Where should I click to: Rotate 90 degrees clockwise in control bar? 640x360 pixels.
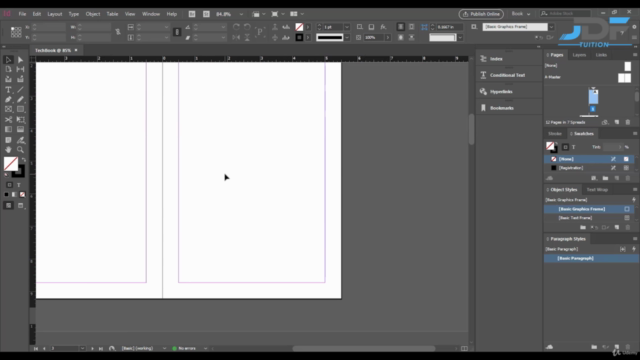click(x=236, y=27)
